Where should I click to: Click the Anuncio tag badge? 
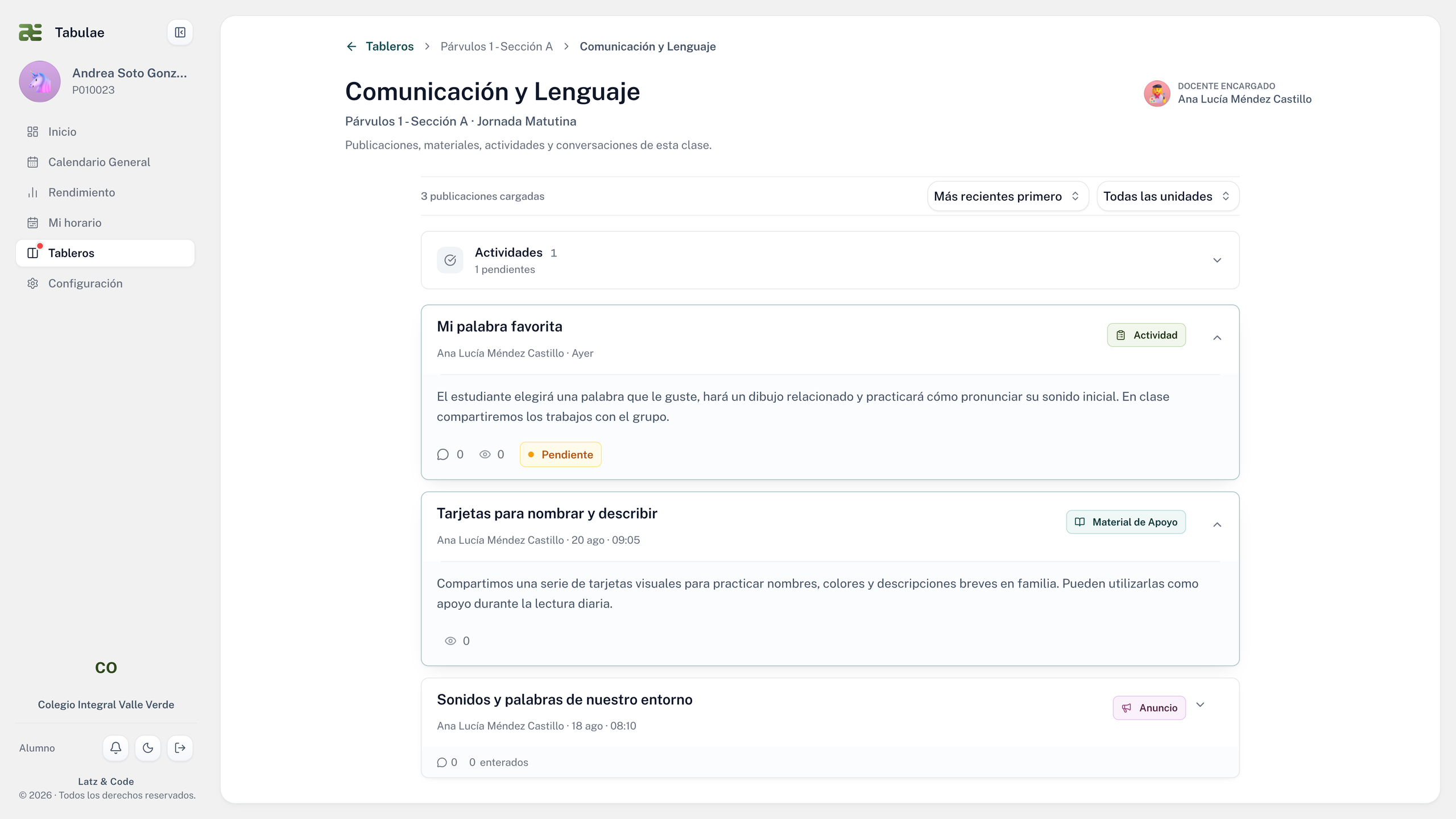tap(1149, 708)
